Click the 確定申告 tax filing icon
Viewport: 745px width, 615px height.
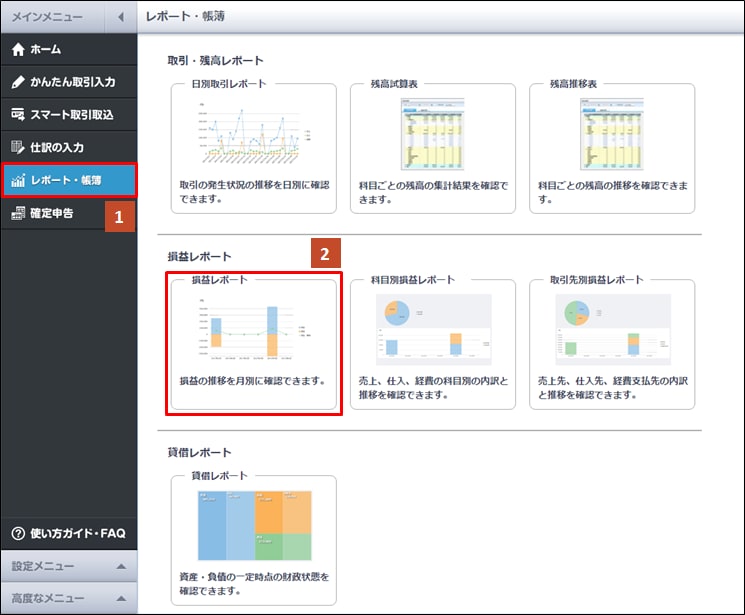tap(17, 213)
